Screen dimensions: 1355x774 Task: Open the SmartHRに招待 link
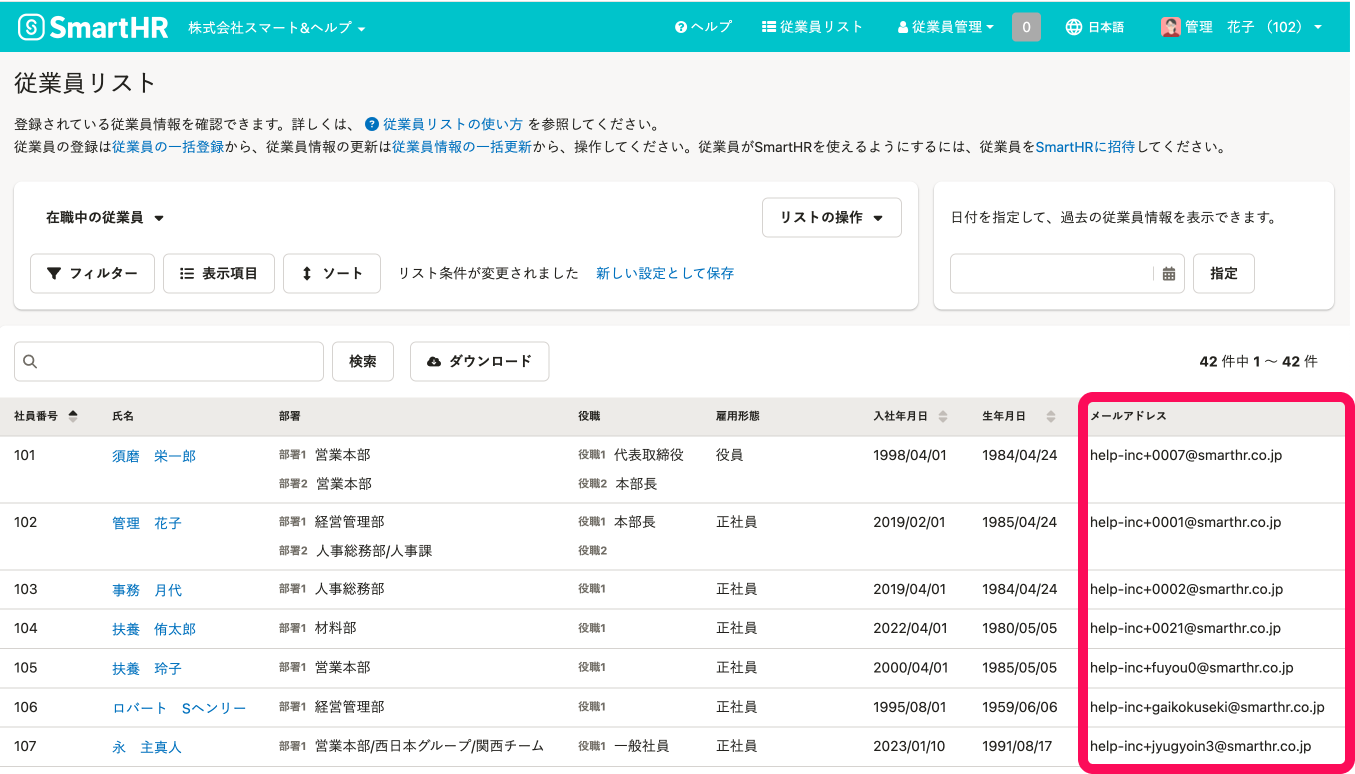pyautogui.click(x=1085, y=147)
